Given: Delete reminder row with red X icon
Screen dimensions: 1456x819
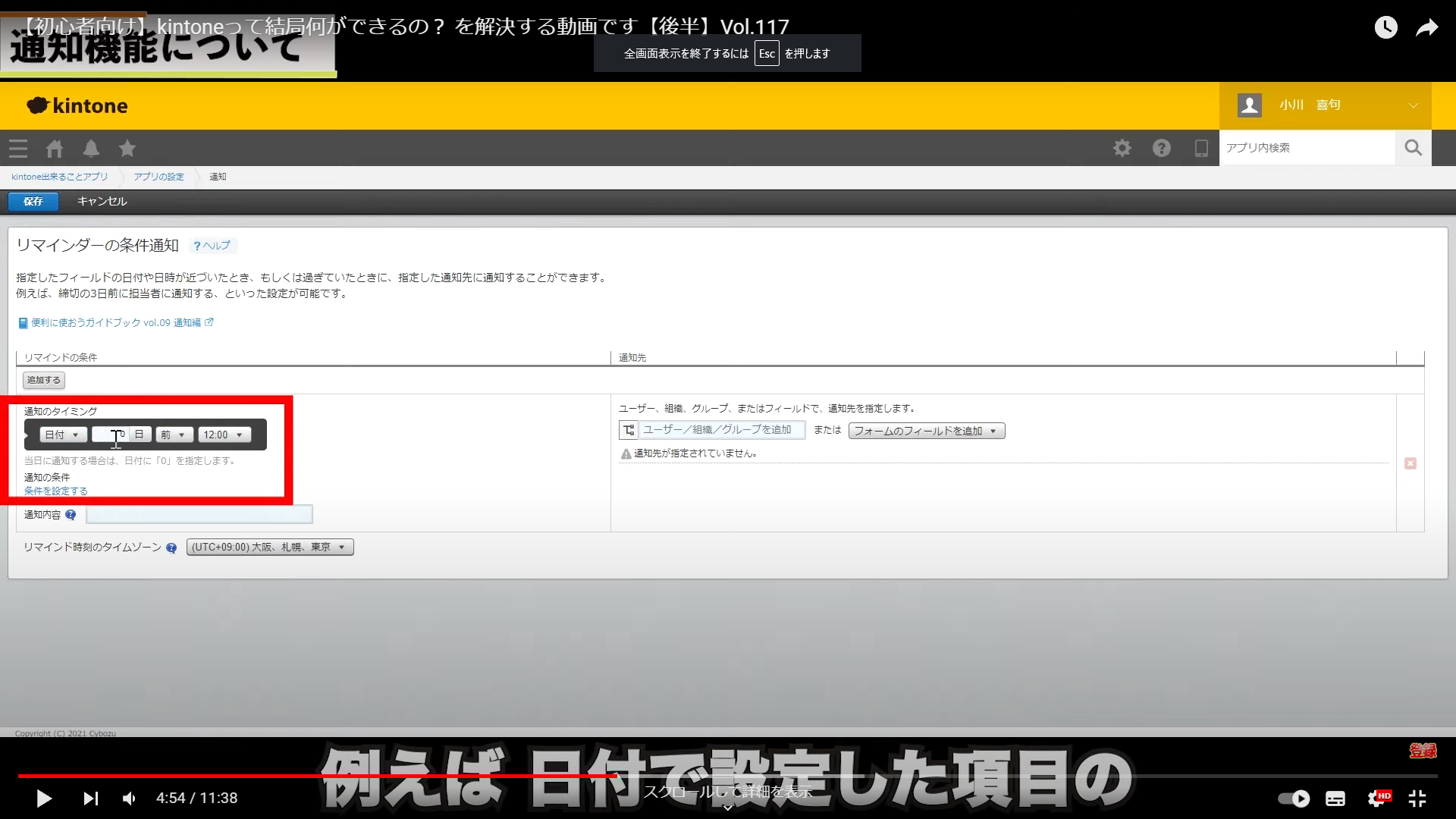Looking at the screenshot, I should pyautogui.click(x=1410, y=463).
